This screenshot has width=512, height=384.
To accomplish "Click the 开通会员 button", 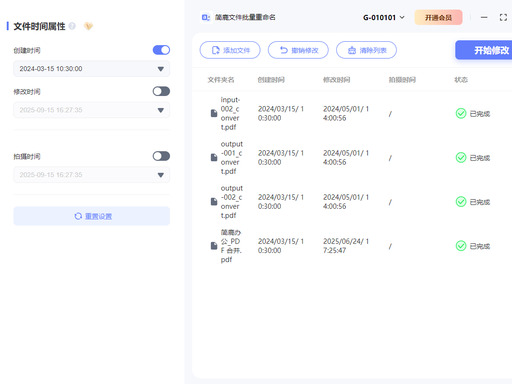I will tap(438, 17).
